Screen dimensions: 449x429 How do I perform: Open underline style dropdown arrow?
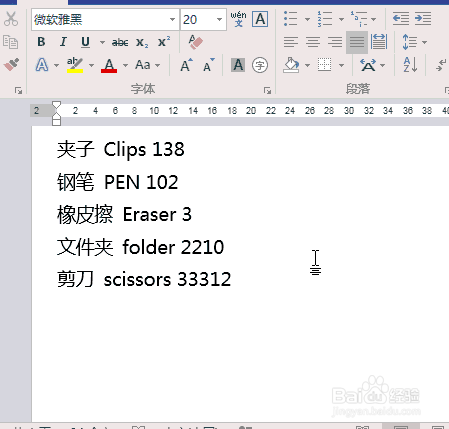coord(102,42)
